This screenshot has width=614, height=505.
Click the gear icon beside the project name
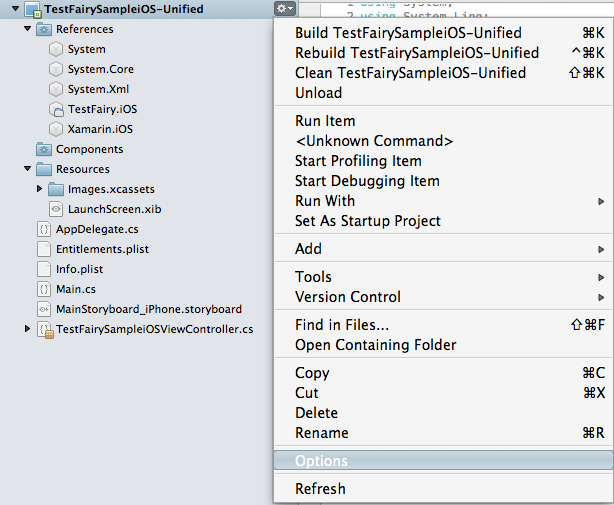(283, 9)
